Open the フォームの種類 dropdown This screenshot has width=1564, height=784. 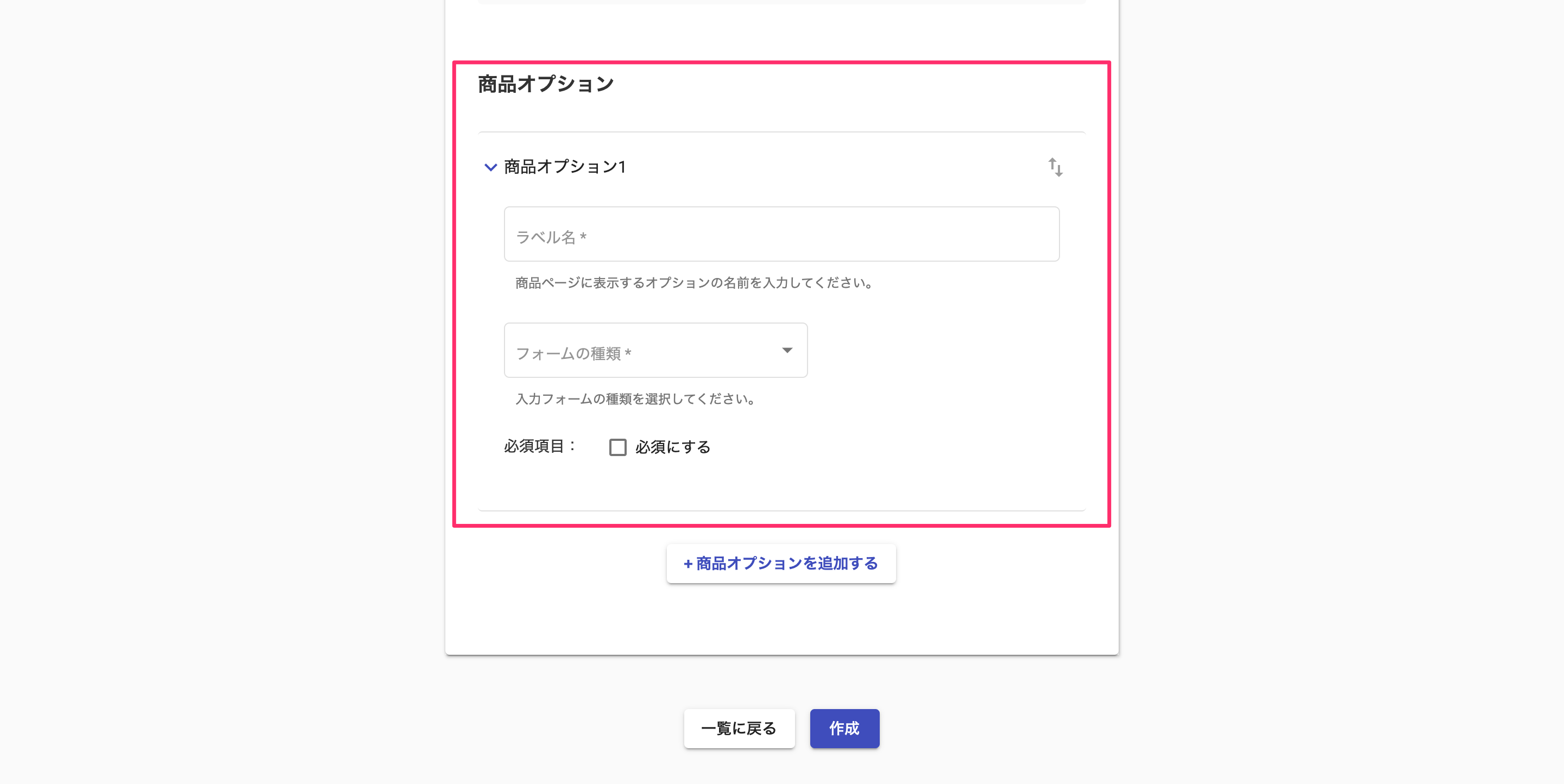655,350
